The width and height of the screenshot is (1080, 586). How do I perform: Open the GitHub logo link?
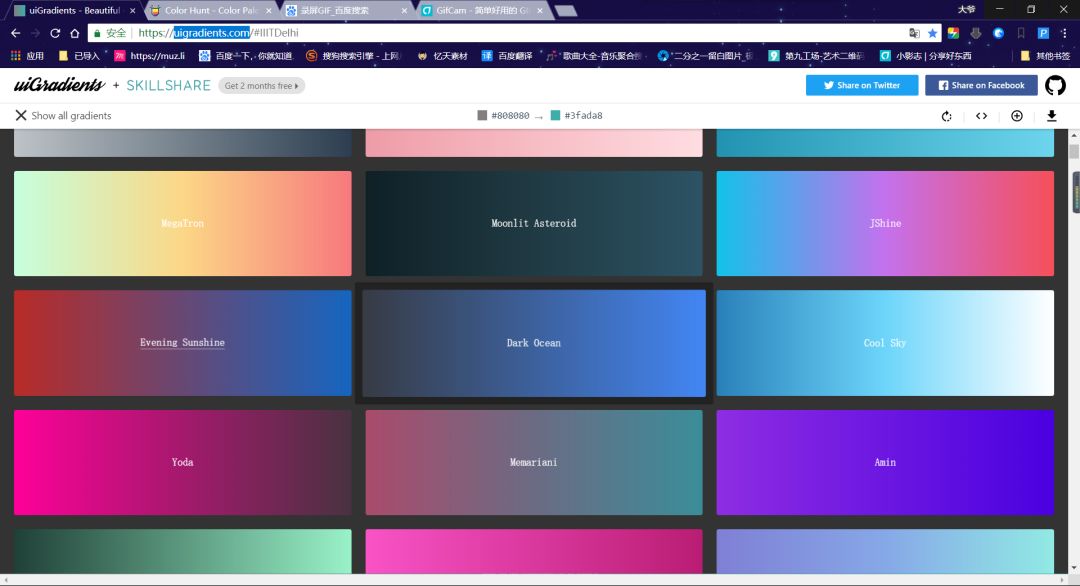click(1055, 85)
